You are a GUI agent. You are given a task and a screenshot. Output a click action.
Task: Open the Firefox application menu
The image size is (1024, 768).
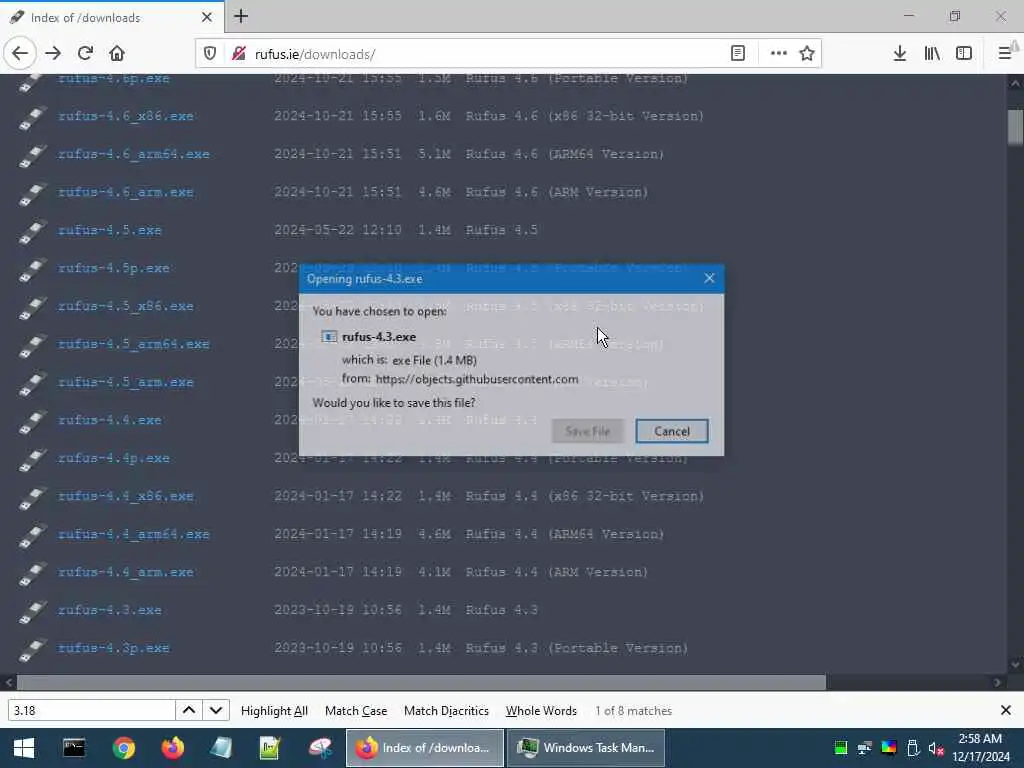pyautogui.click(x=1006, y=54)
